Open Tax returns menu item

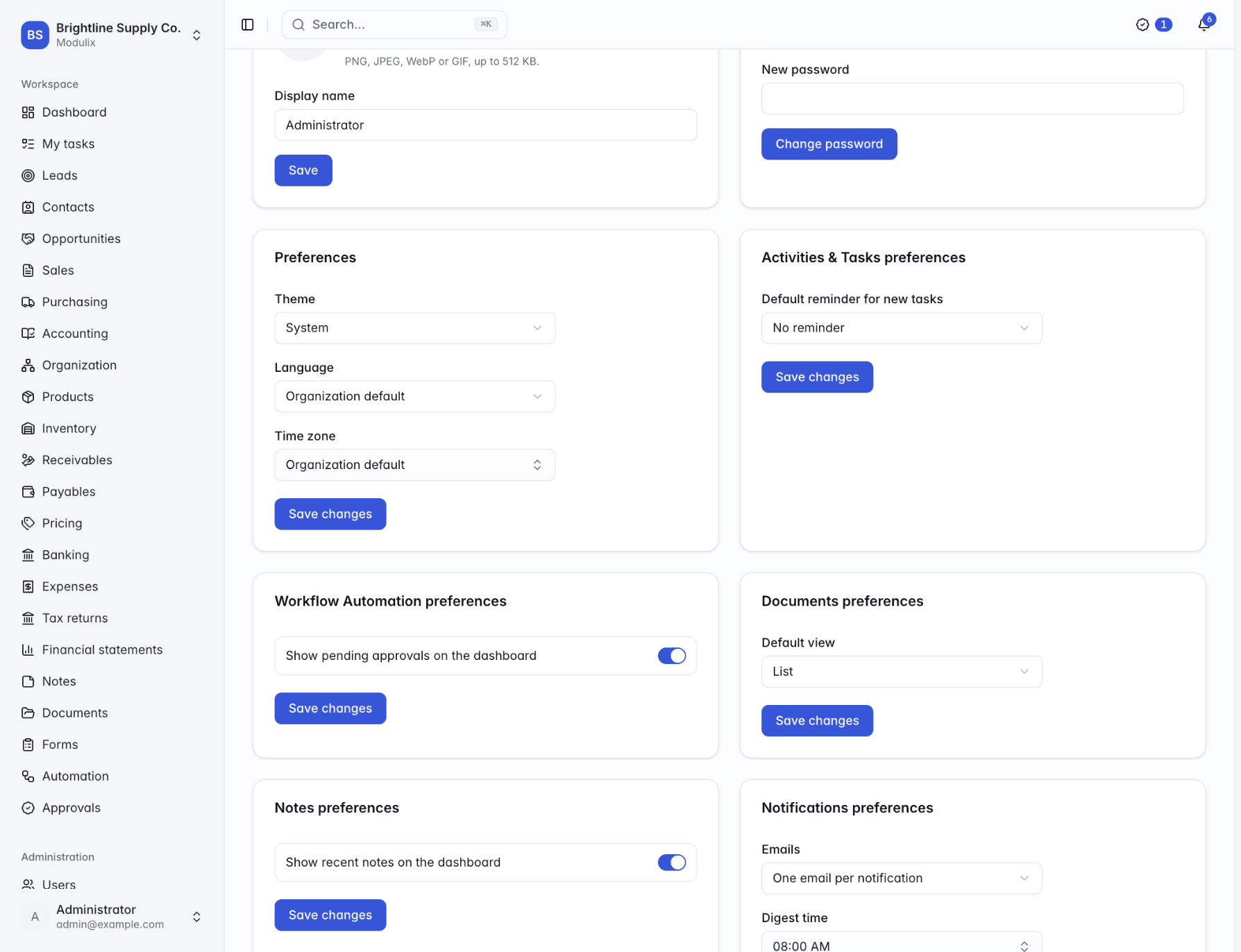(75, 618)
